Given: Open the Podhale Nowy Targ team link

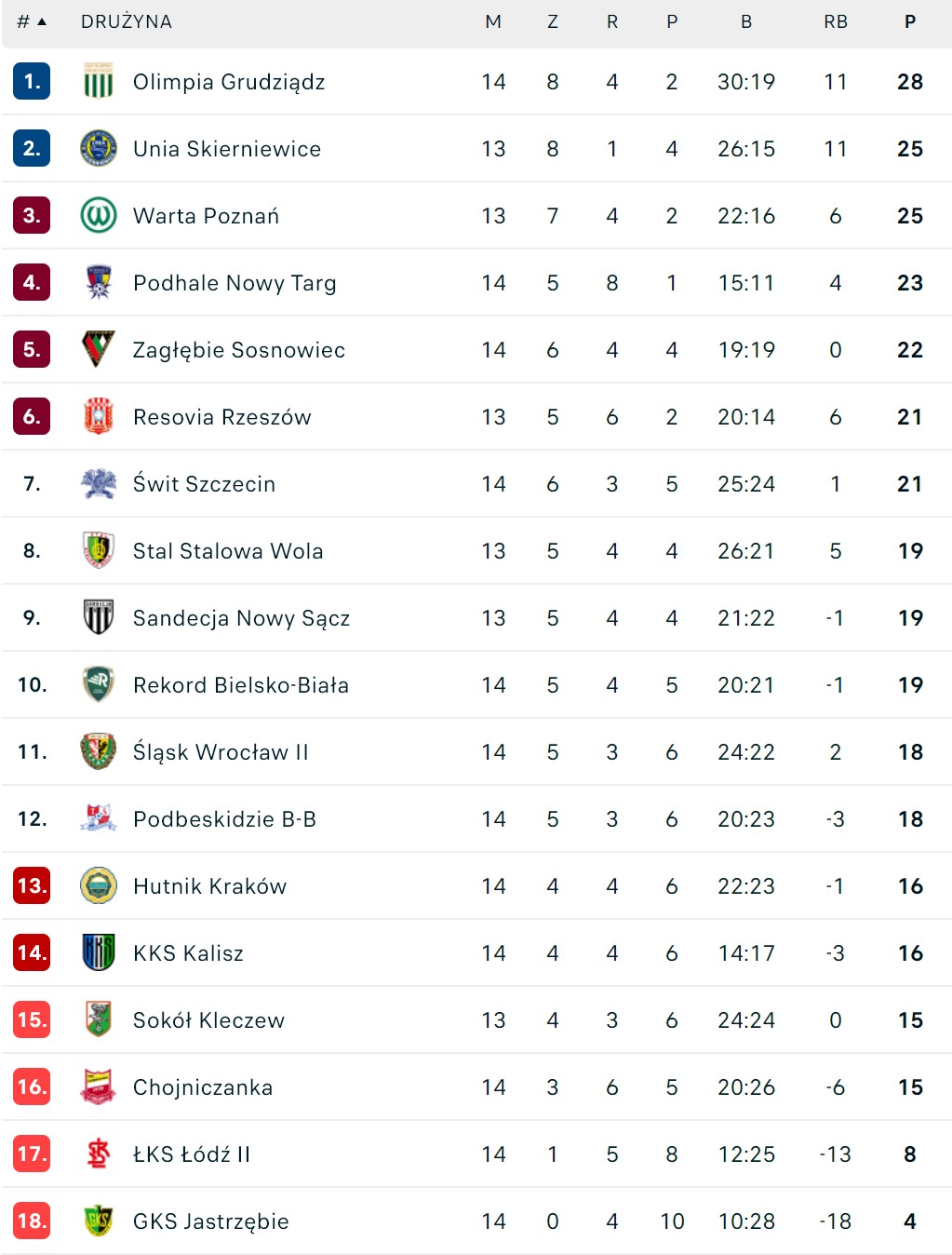Looking at the screenshot, I should [x=235, y=283].
